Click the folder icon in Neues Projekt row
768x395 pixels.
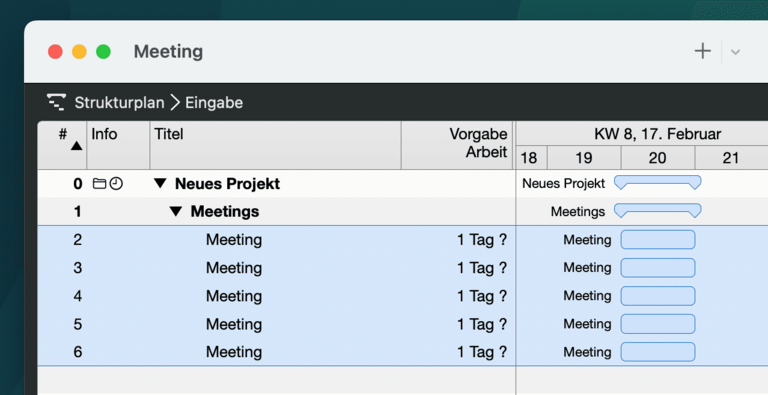tap(99, 184)
